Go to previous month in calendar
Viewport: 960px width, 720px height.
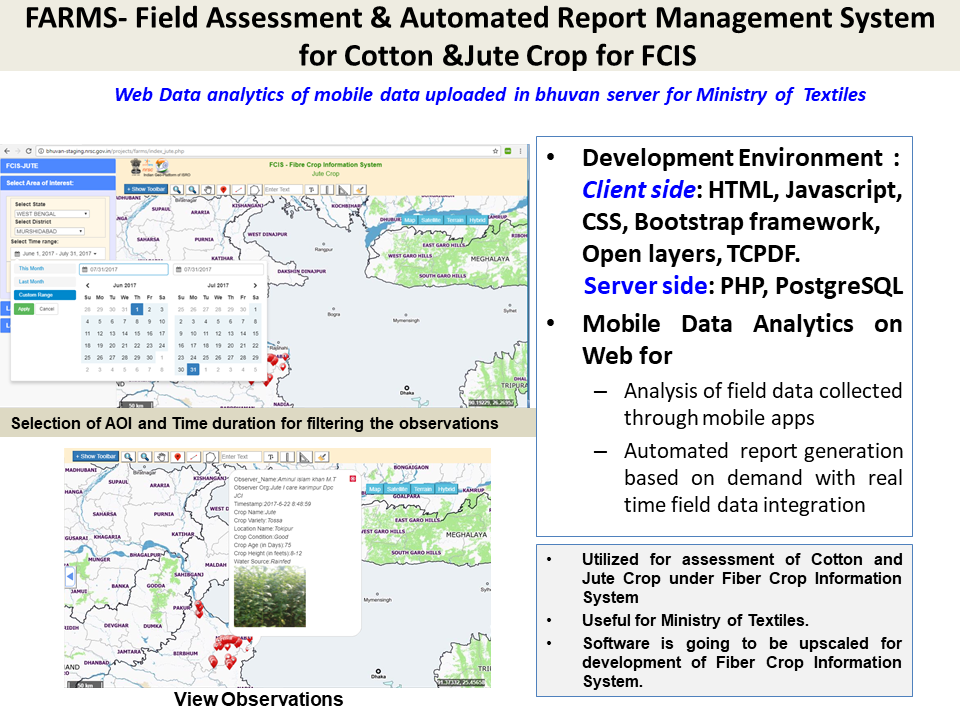pos(88,285)
